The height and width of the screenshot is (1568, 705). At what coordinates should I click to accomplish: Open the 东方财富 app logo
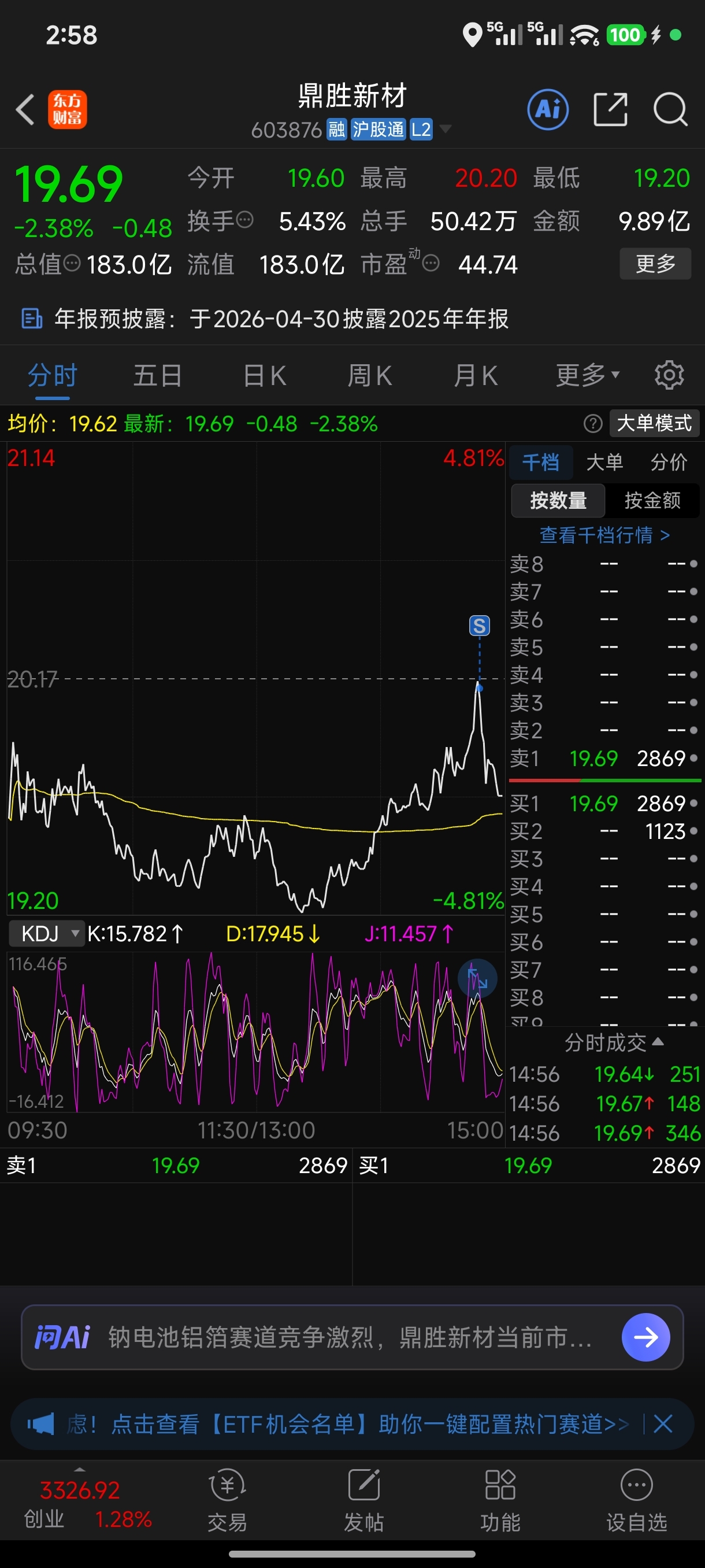68,110
